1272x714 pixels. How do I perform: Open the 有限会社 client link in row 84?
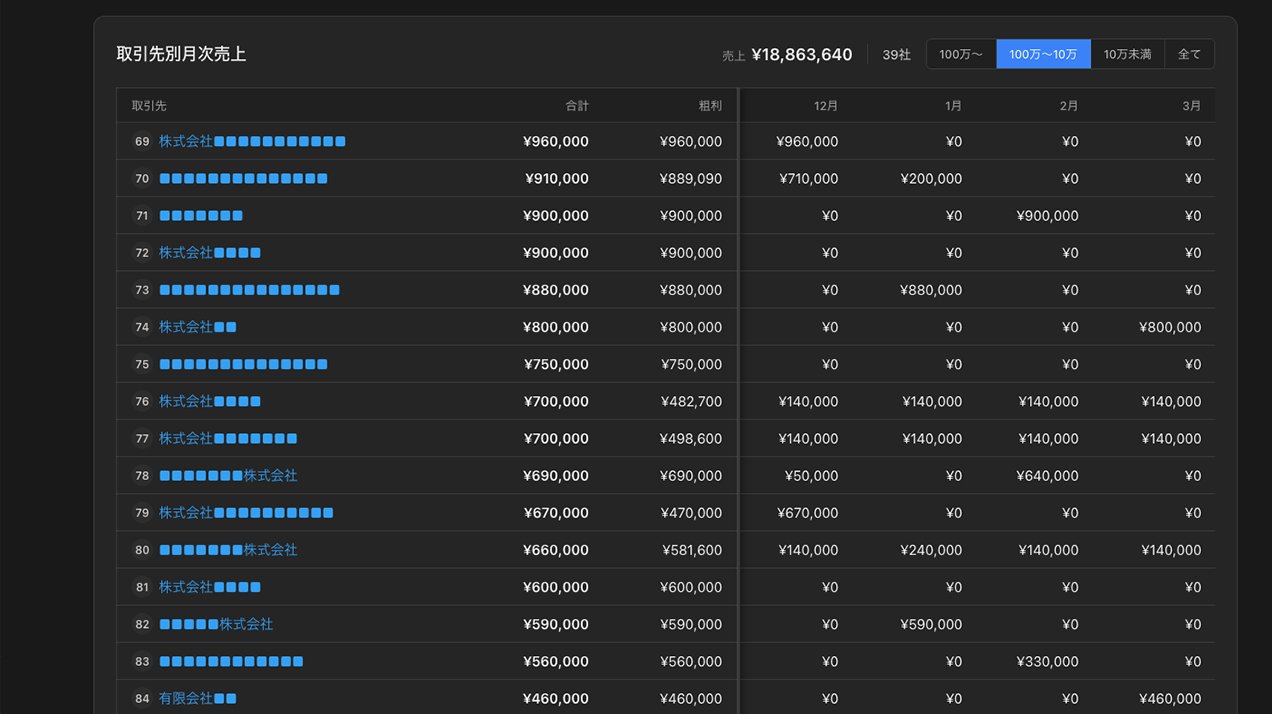point(198,699)
